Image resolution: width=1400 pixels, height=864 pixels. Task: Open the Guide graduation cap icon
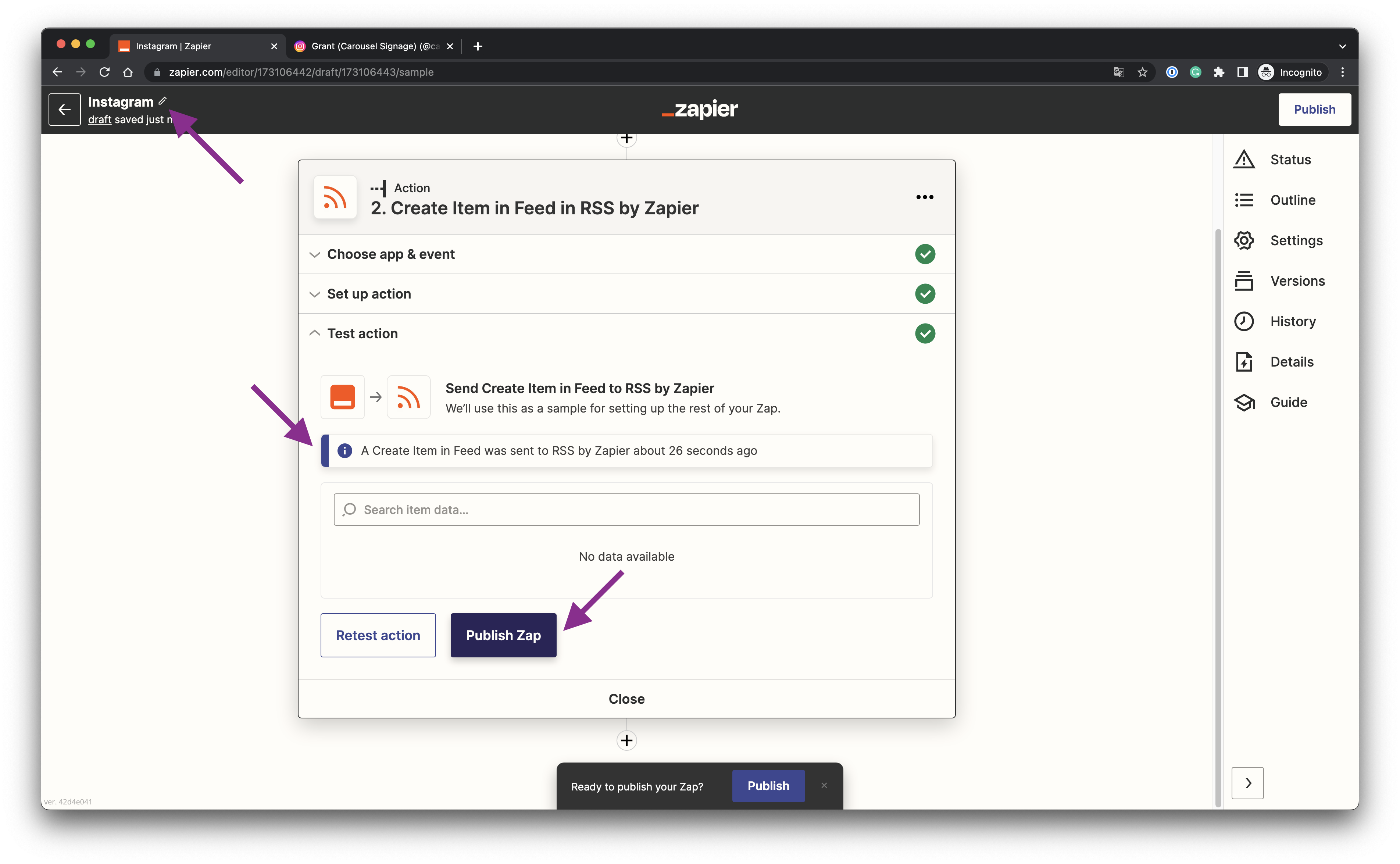(x=1243, y=402)
